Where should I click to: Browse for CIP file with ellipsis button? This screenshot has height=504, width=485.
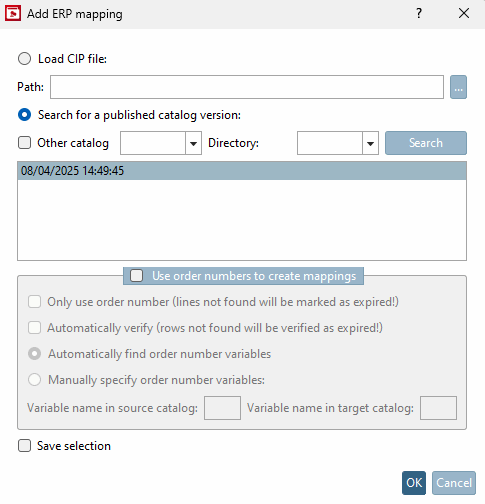click(x=458, y=87)
